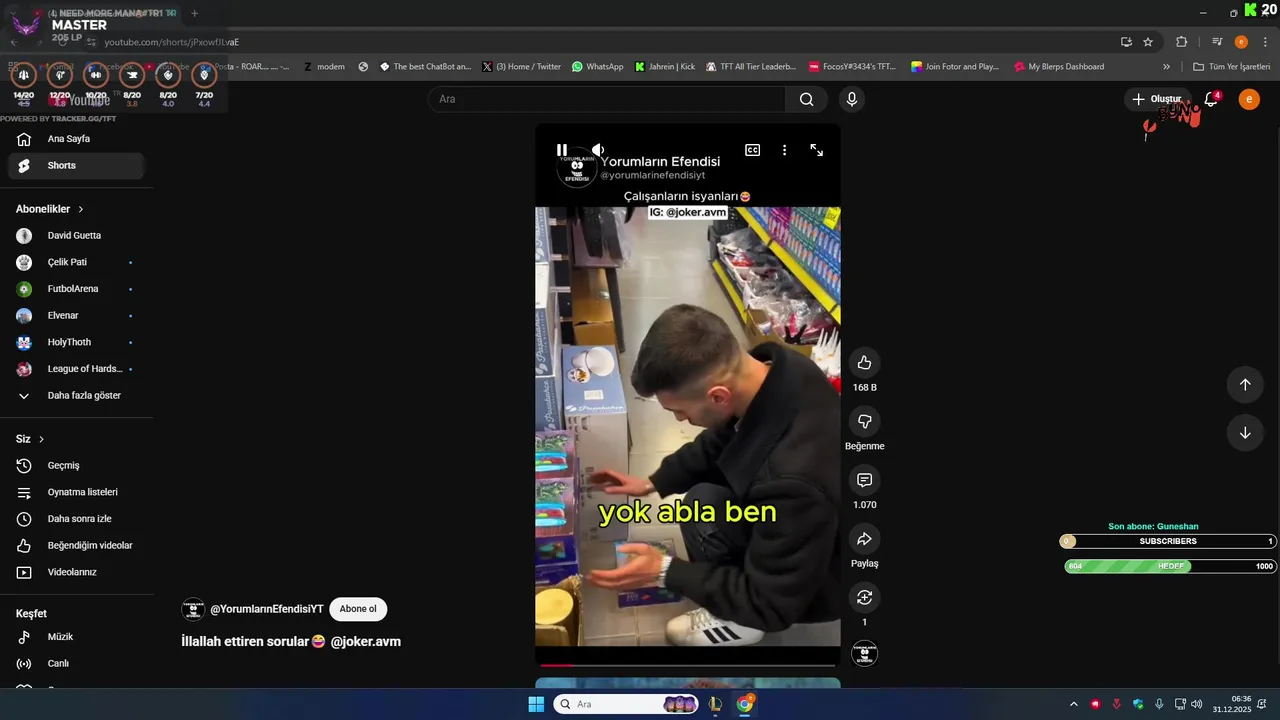Open Müzik under Keşfet
The height and width of the screenshot is (720, 1280).
click(x=76, y=637)
